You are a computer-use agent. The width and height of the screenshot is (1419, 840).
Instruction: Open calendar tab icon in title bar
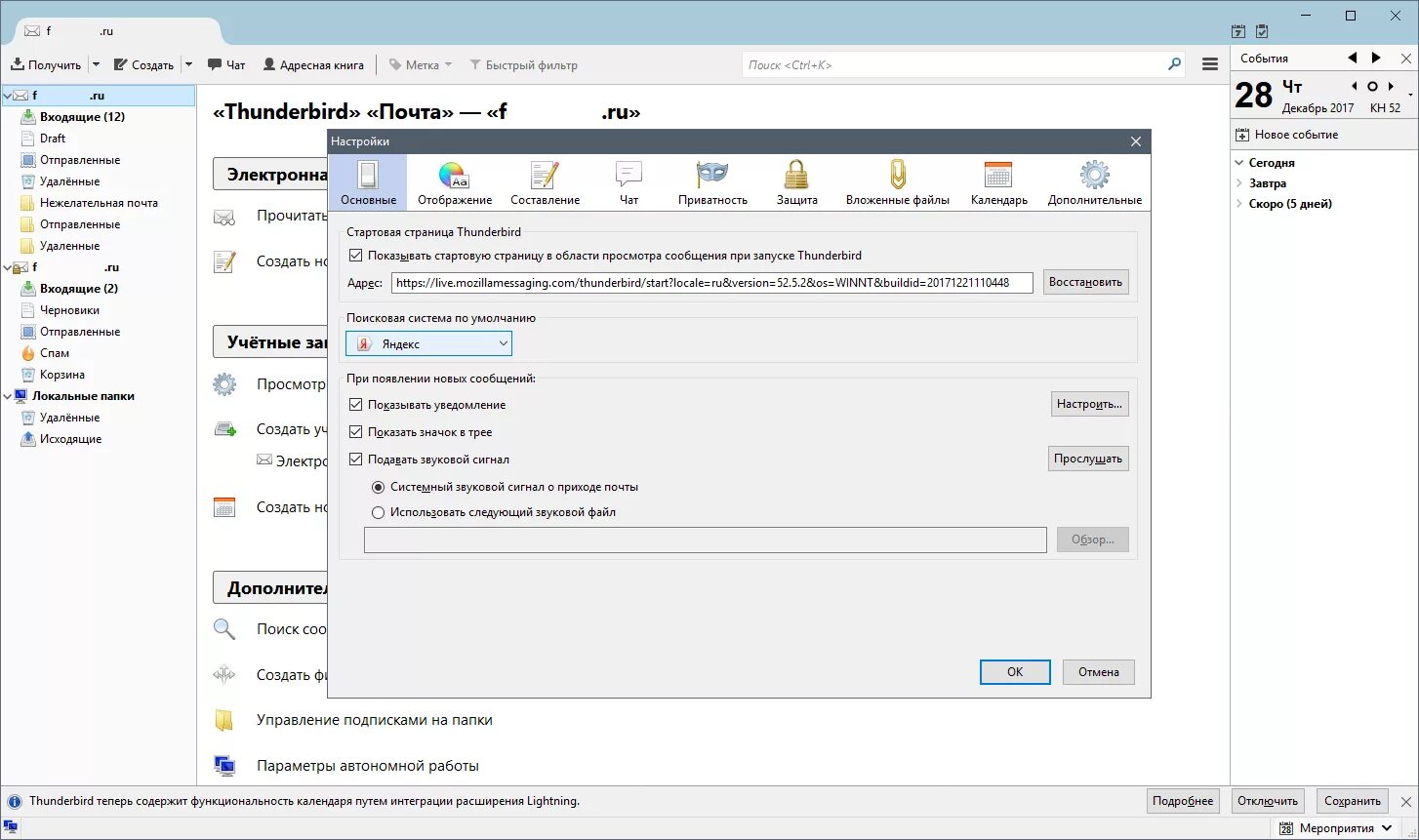[x=1238, y=31]
